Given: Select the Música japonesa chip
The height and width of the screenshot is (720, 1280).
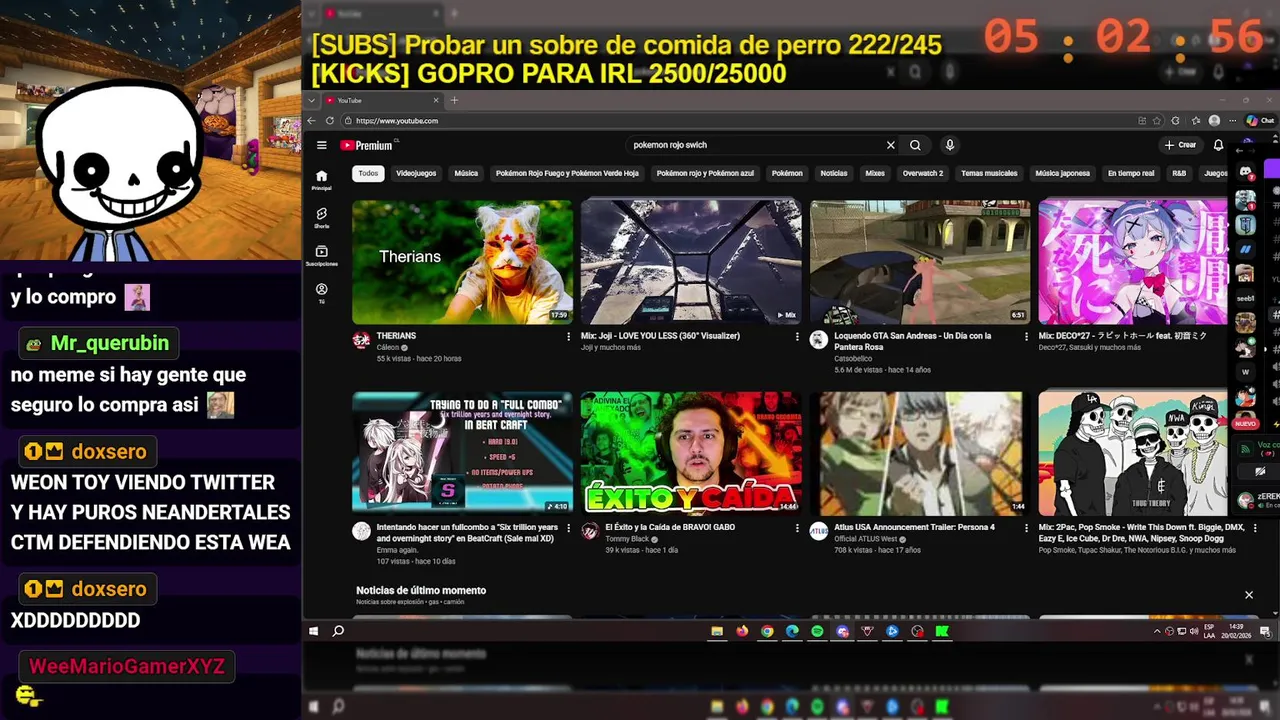Looking at the screenshot, I should (x=1062, y=173).
